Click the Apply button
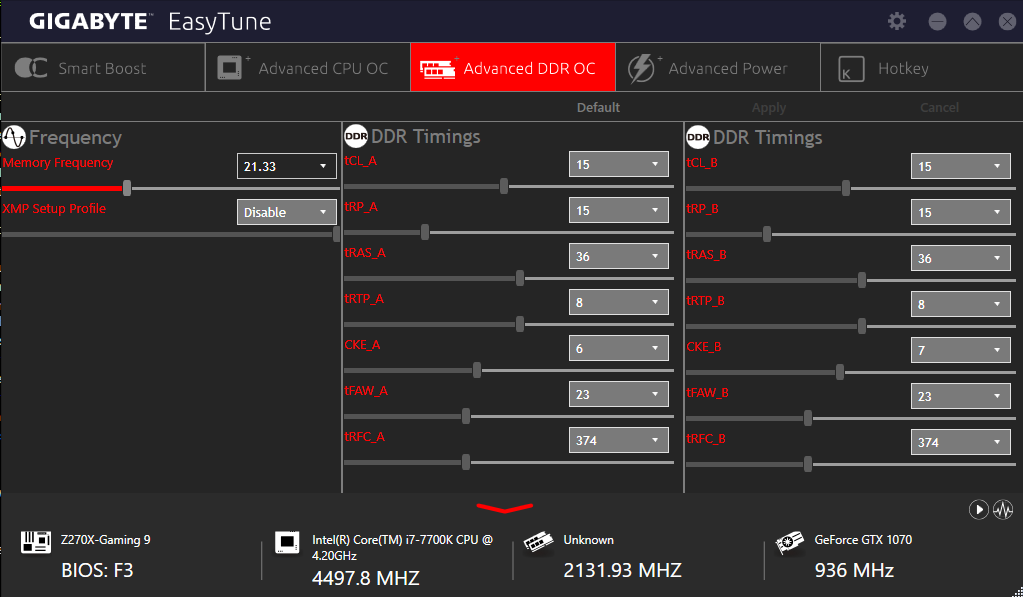 tap(769, 108)
